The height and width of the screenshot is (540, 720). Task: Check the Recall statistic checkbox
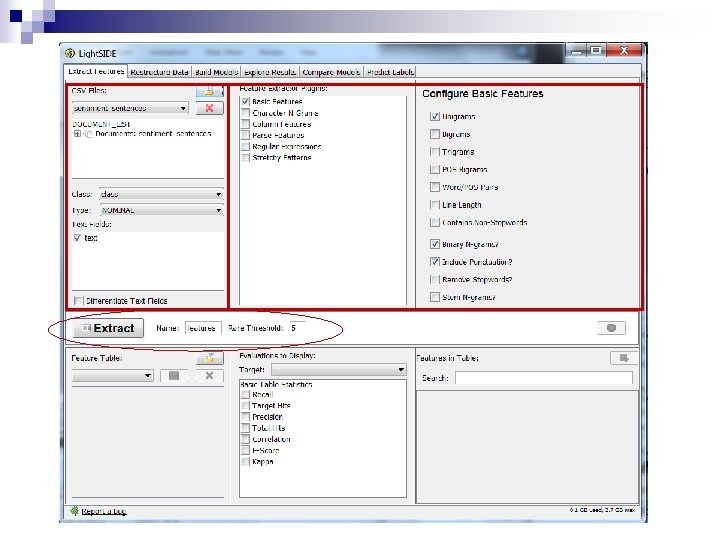click(246, 394)
